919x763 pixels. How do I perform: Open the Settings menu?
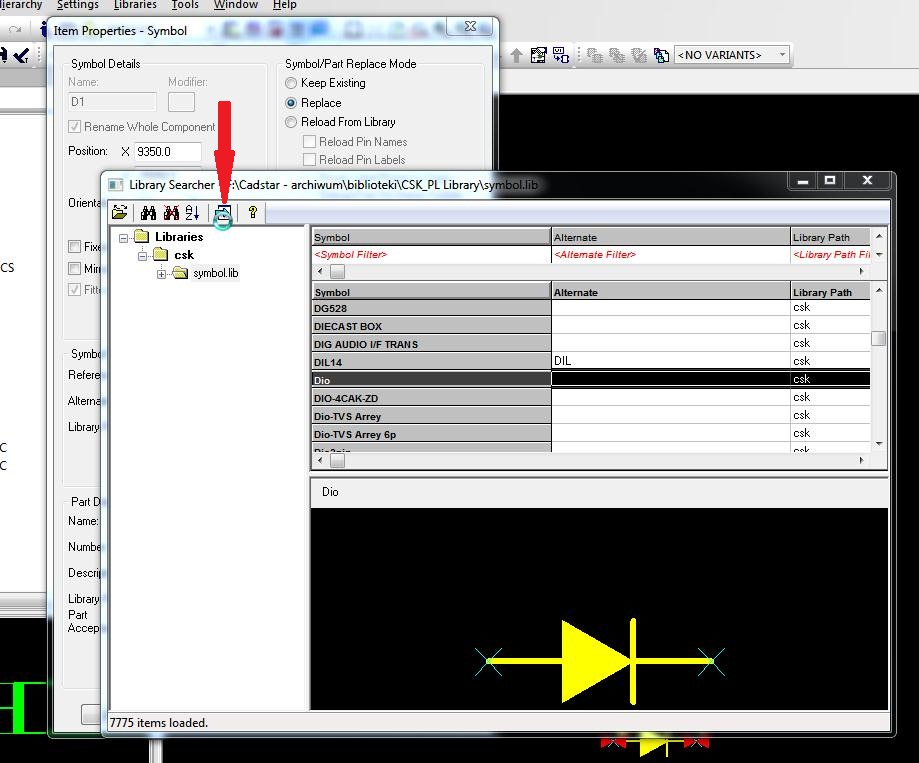pos(78,5)
